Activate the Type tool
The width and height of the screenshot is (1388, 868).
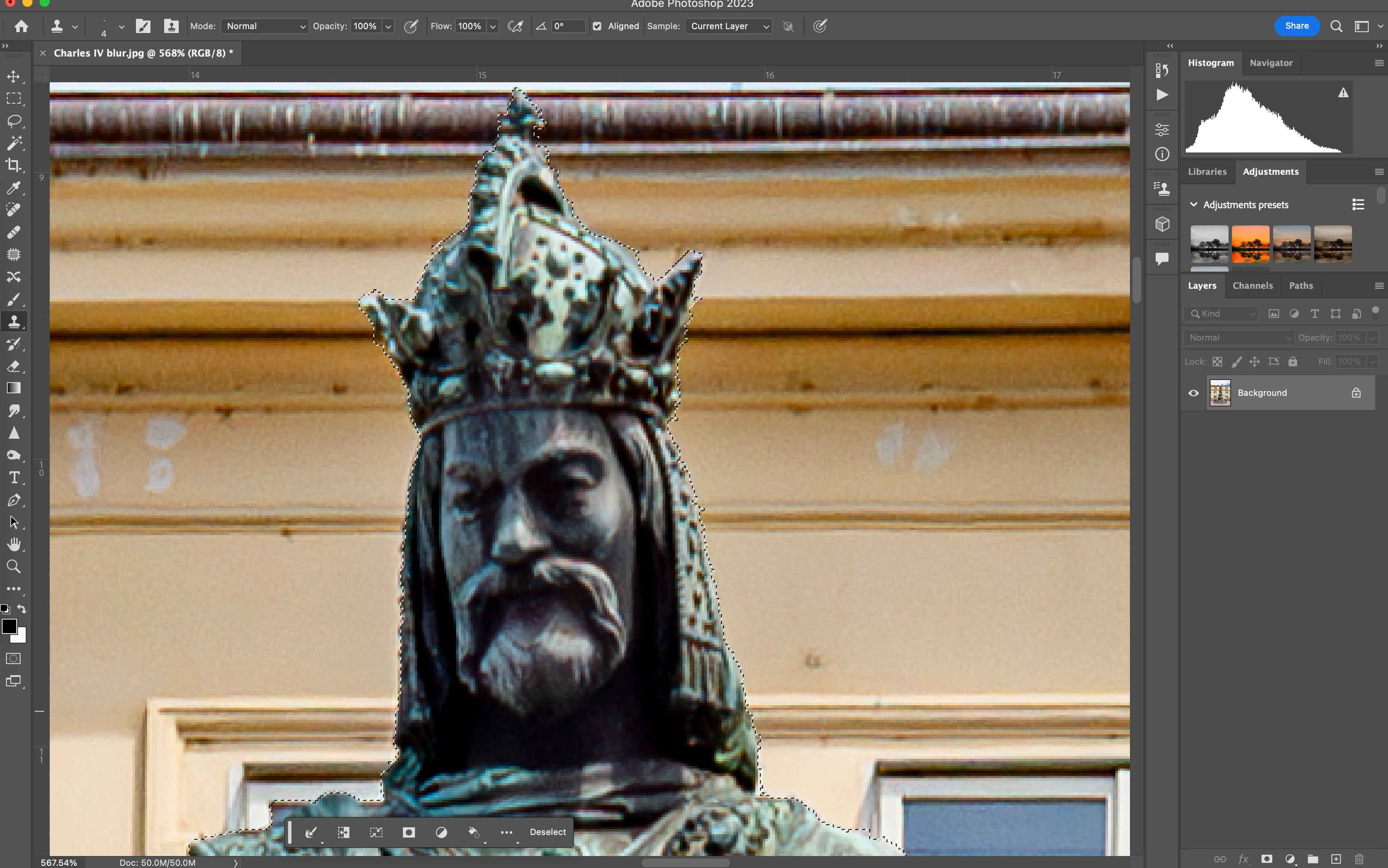14,478
